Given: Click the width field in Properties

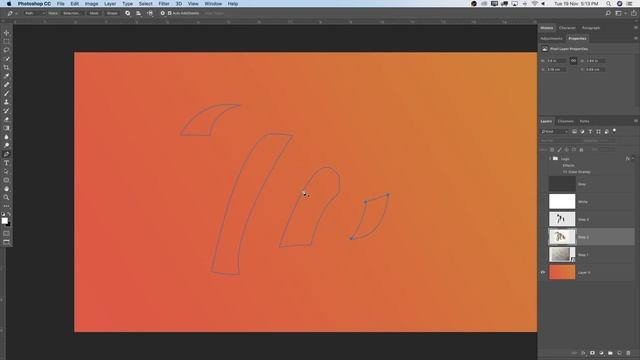Looking at the screenshot, I should 556,60.
